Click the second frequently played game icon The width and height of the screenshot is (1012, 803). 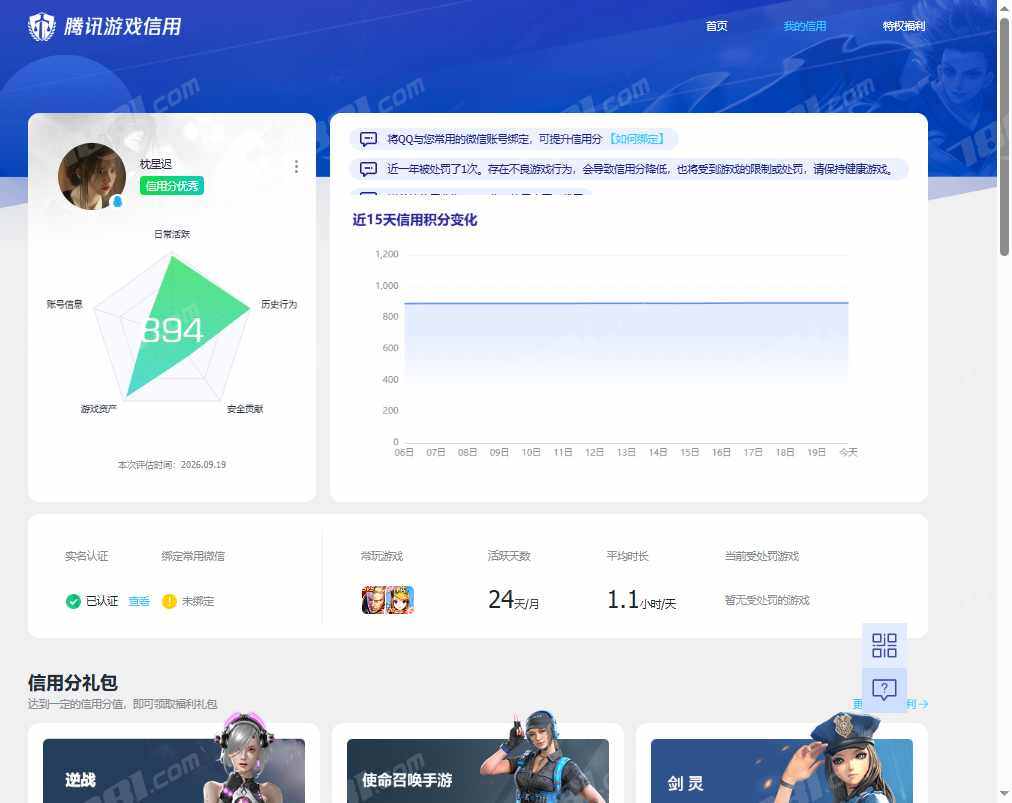click(x=400, y=600)
